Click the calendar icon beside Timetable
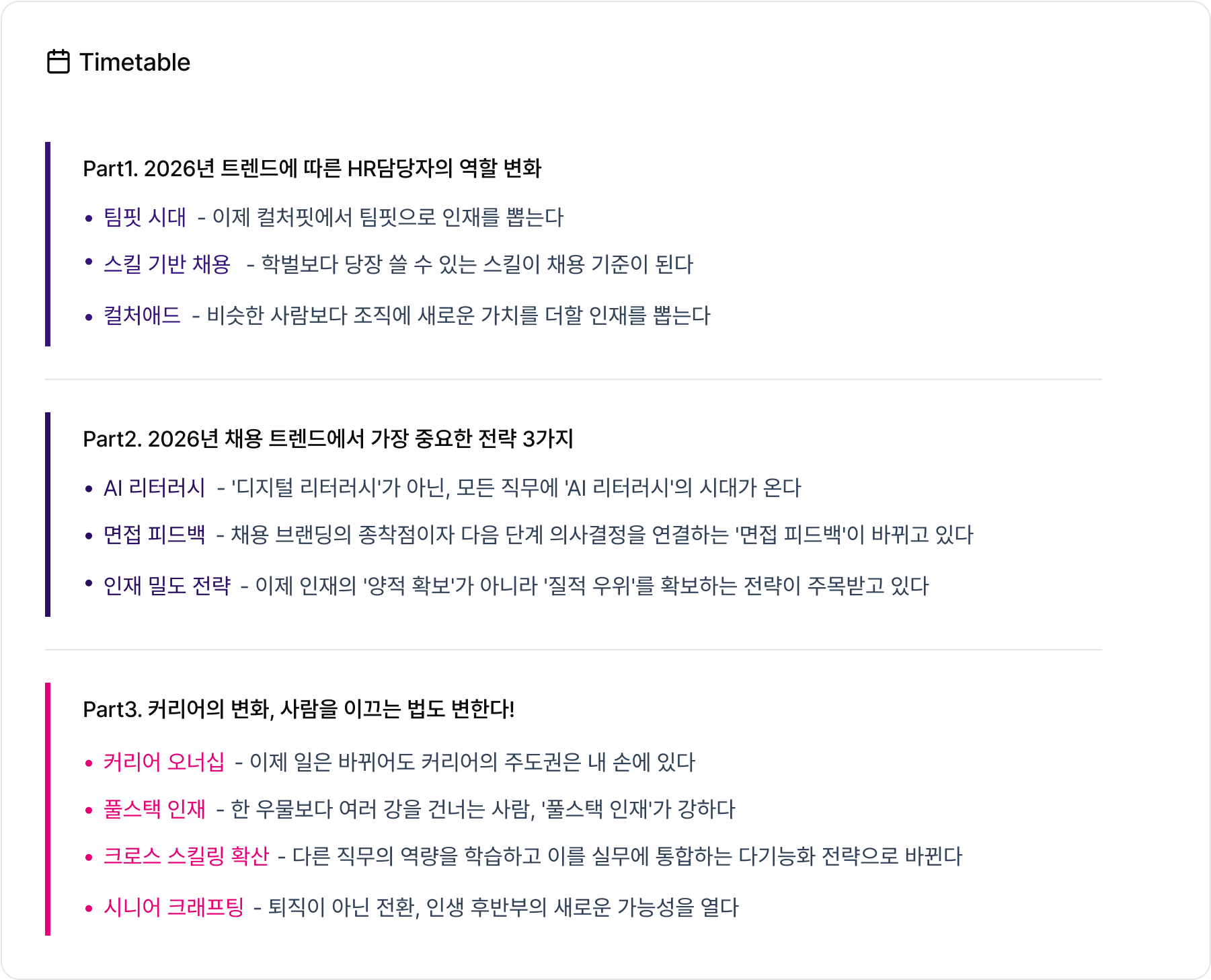This screenshot has height=980, width=1211. (x=58, y=62)
